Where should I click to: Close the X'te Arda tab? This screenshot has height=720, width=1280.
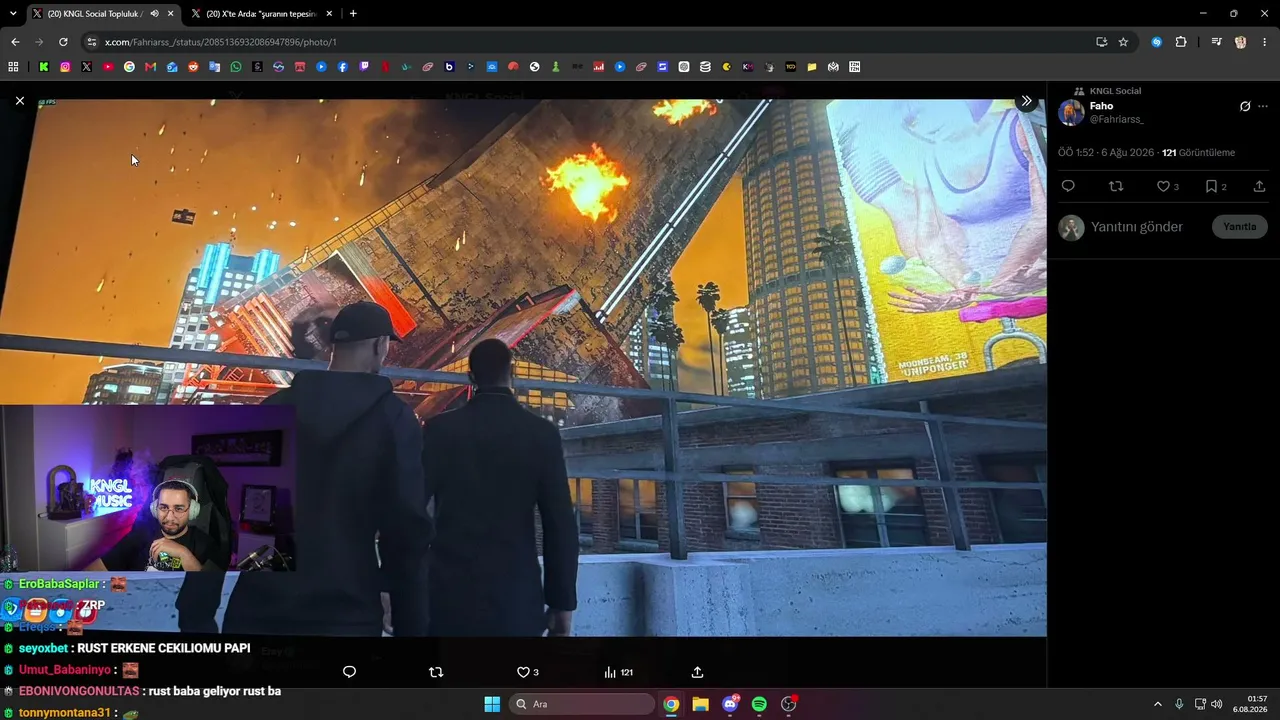tap(329, 14)
